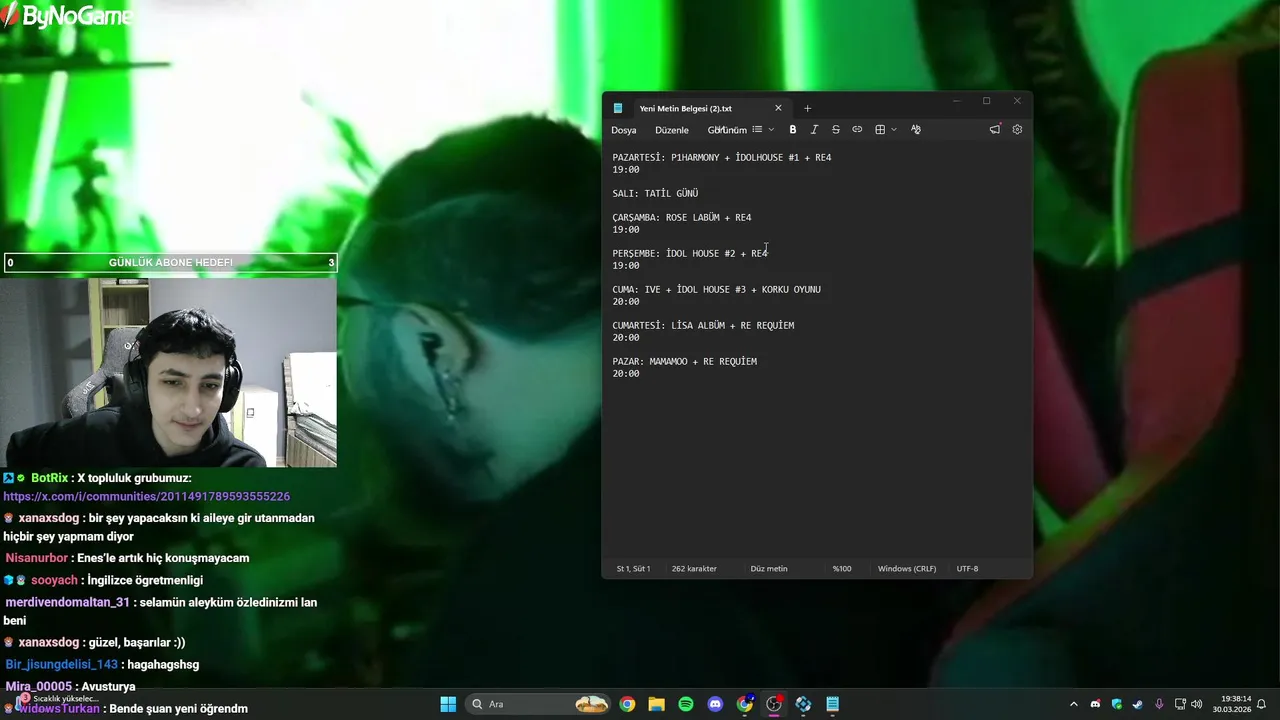
Task: Click the clear formatting icon
Action: (916, 130)
